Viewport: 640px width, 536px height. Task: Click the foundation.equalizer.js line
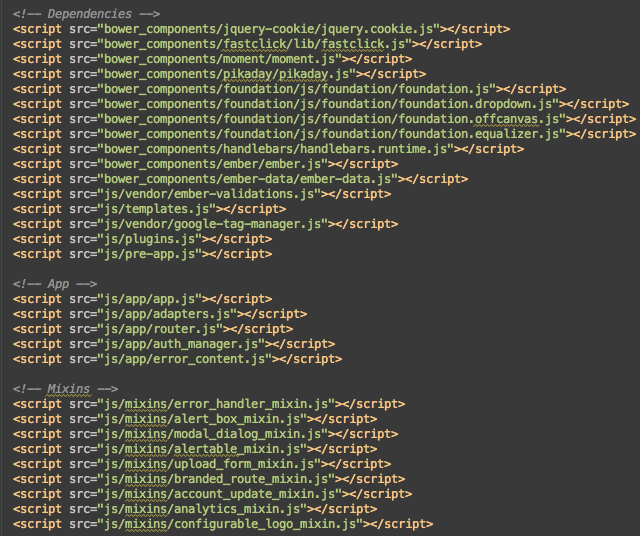coord(324,134)
